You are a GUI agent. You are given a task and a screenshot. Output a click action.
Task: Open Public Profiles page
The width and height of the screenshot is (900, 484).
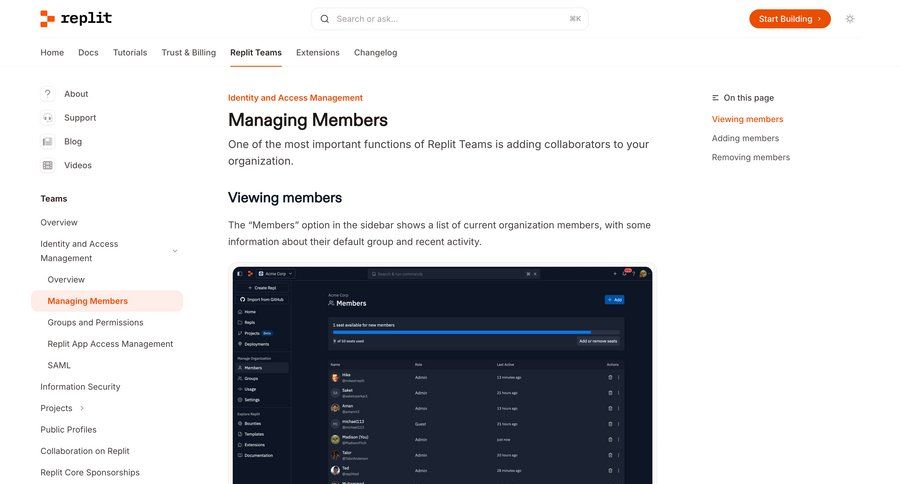pyautogui.click(x=68, y=429)
